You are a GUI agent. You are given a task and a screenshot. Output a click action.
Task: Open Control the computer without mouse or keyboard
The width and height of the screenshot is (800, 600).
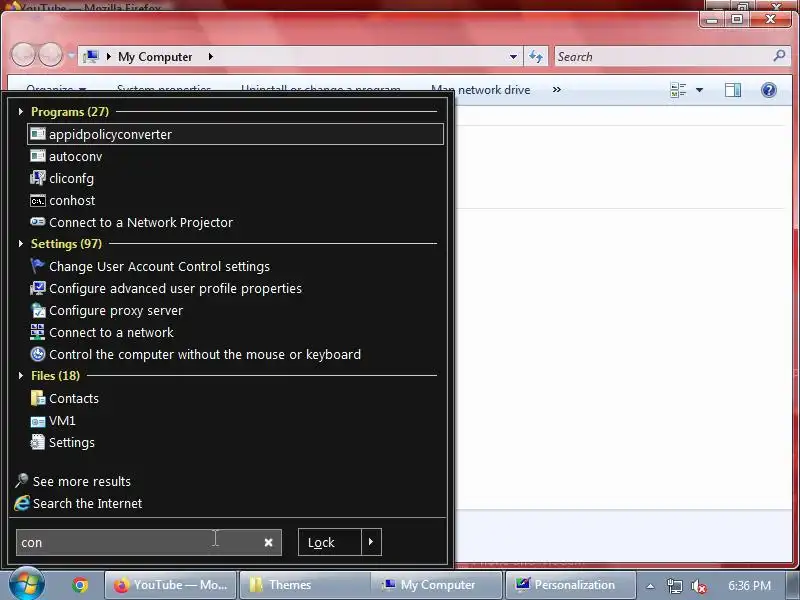205,355
